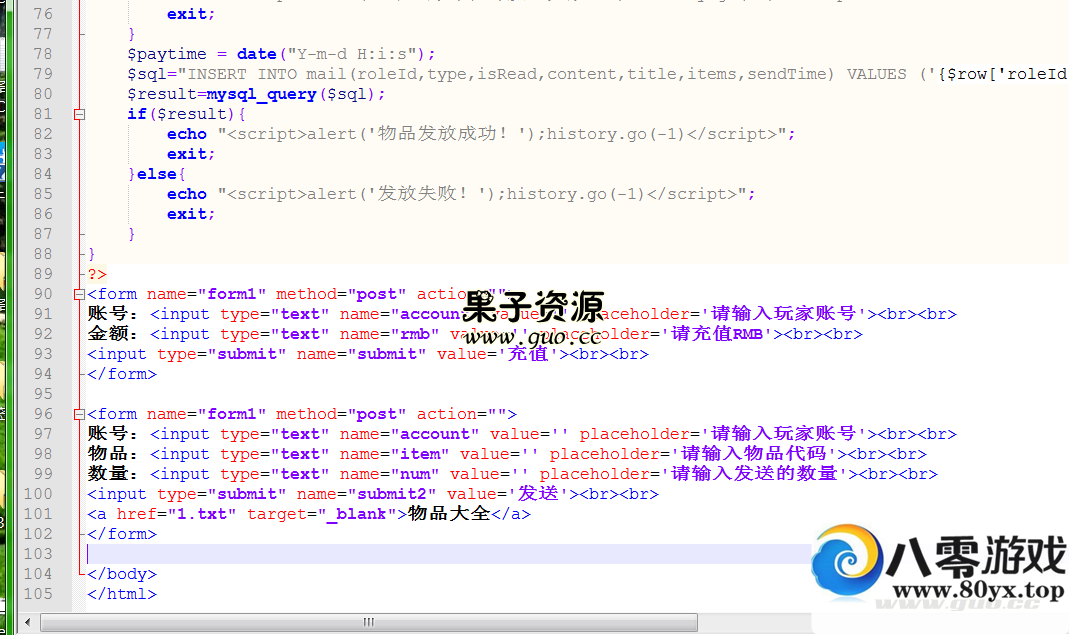Collapse the second form fold at line 96

point(79,414)
